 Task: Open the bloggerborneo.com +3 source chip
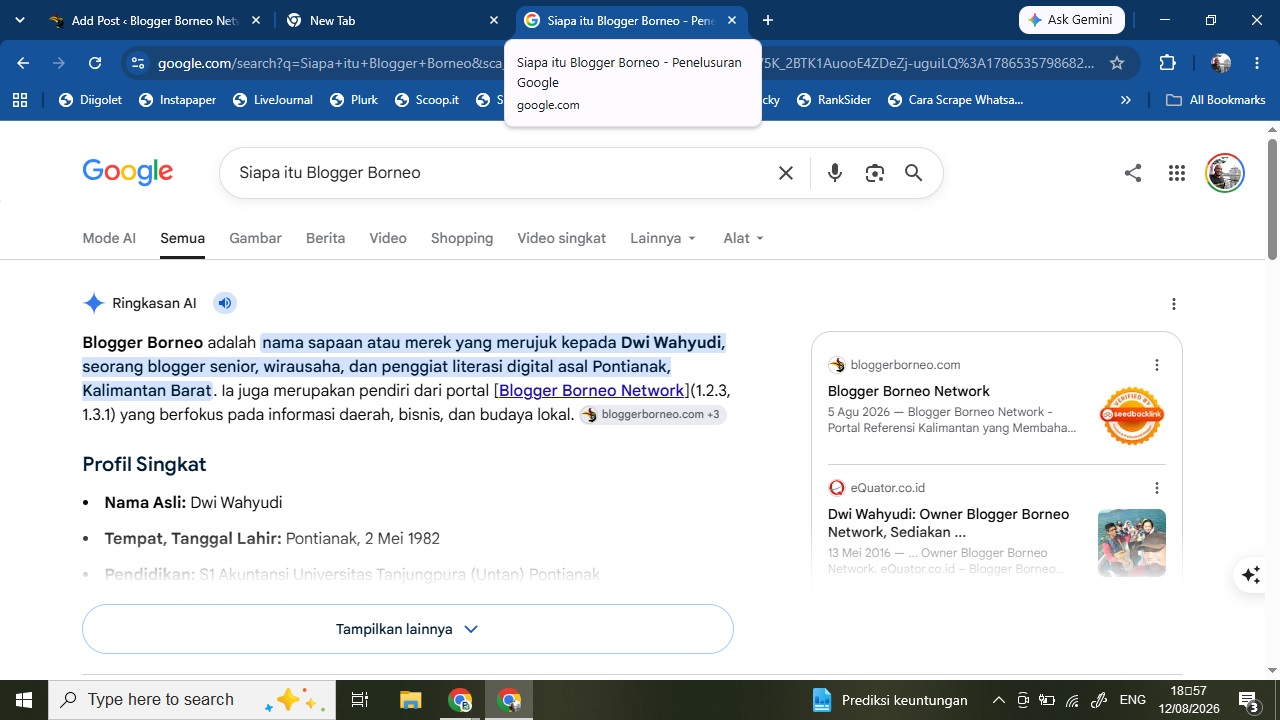pos(653,414)
